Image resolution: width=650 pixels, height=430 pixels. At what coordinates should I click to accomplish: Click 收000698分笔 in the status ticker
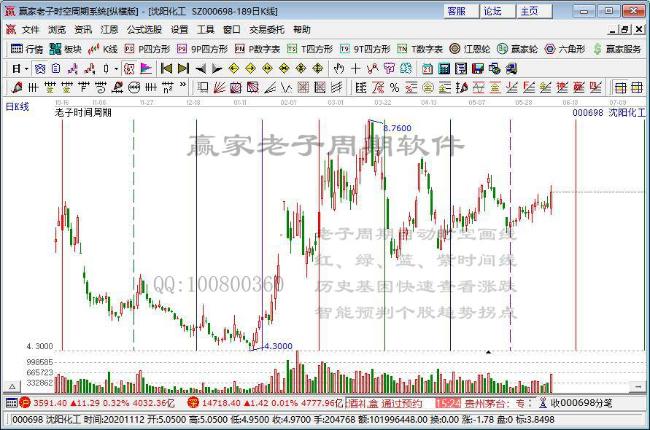click(x=581, y=403)
